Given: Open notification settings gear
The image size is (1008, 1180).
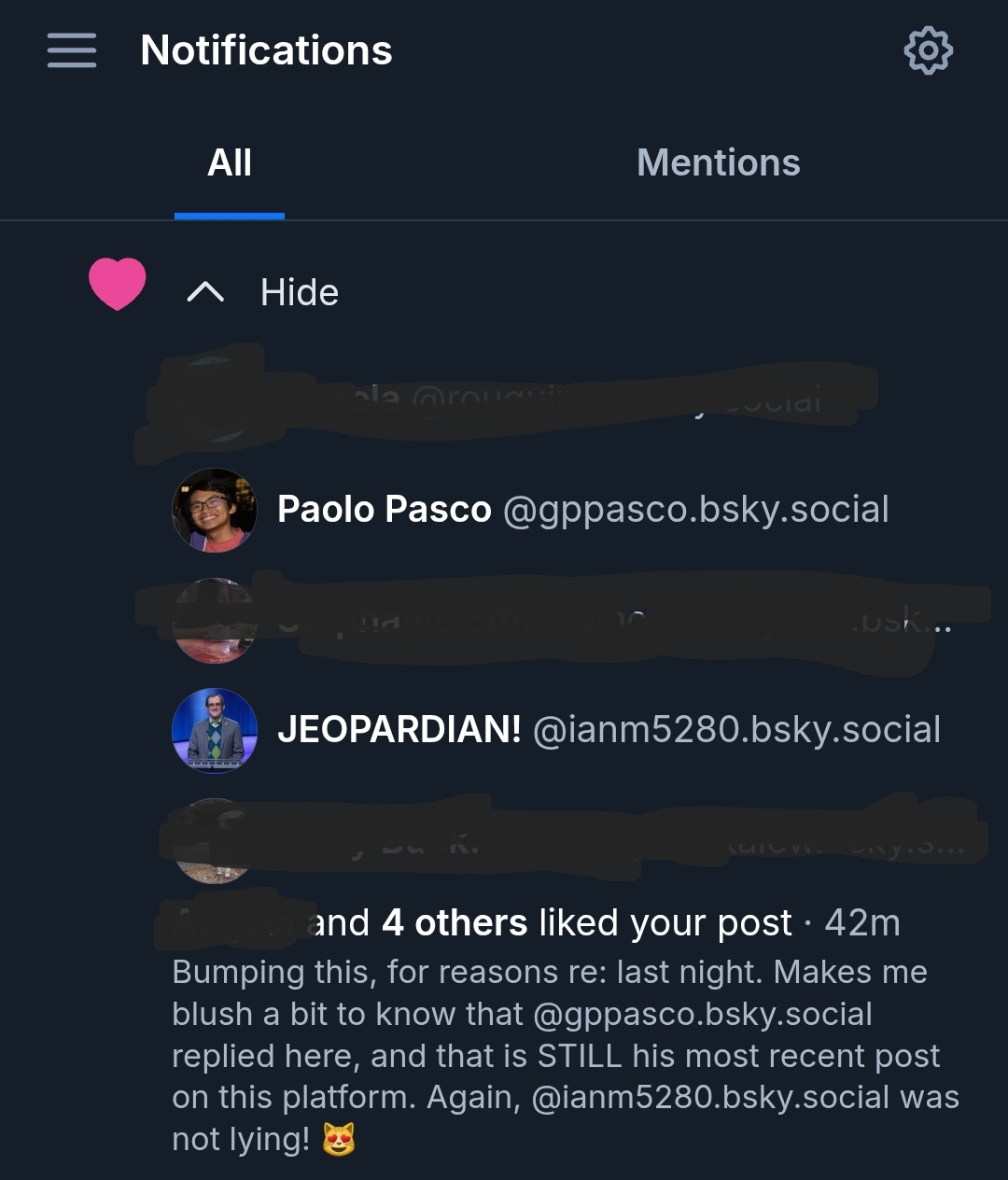Looking at the screenshot, I should (x=928, y=50).
